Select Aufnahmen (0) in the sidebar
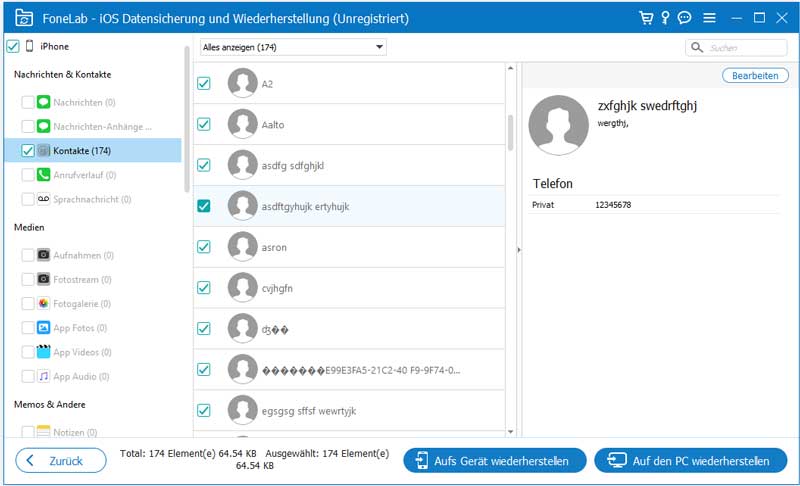Image resolution: width=800 pixels, height=486 pixels. [83, 255]
